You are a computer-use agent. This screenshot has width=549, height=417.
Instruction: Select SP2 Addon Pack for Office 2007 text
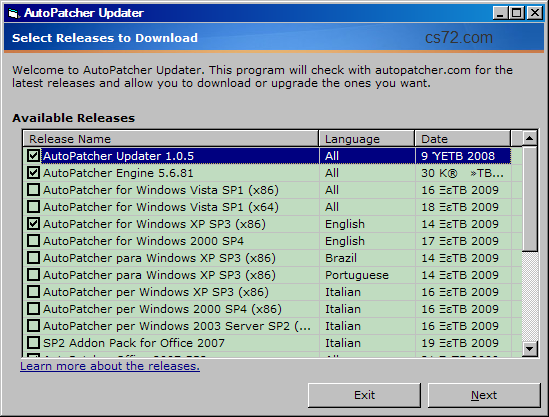[x=134, y=343]
